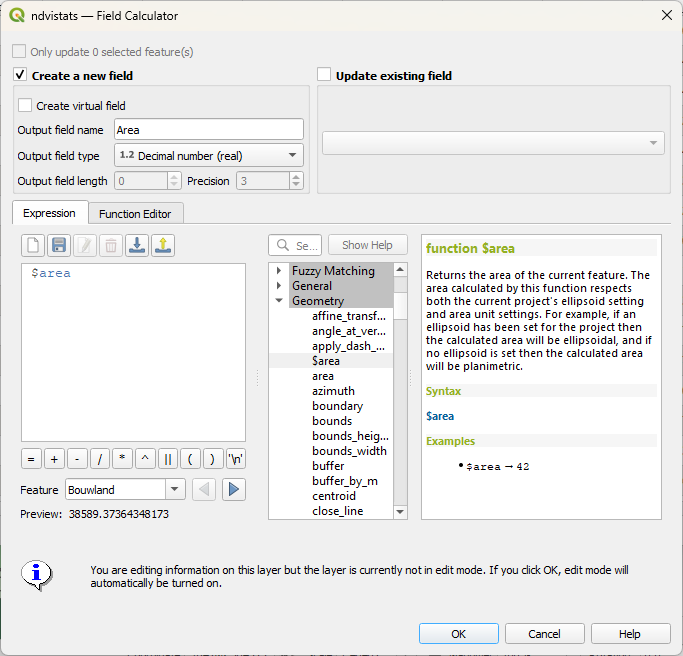The height and width of the screenshot is (656, 683).
Task: Expand the Fuzzy Matching function group
Action: [x=279, y=271]
